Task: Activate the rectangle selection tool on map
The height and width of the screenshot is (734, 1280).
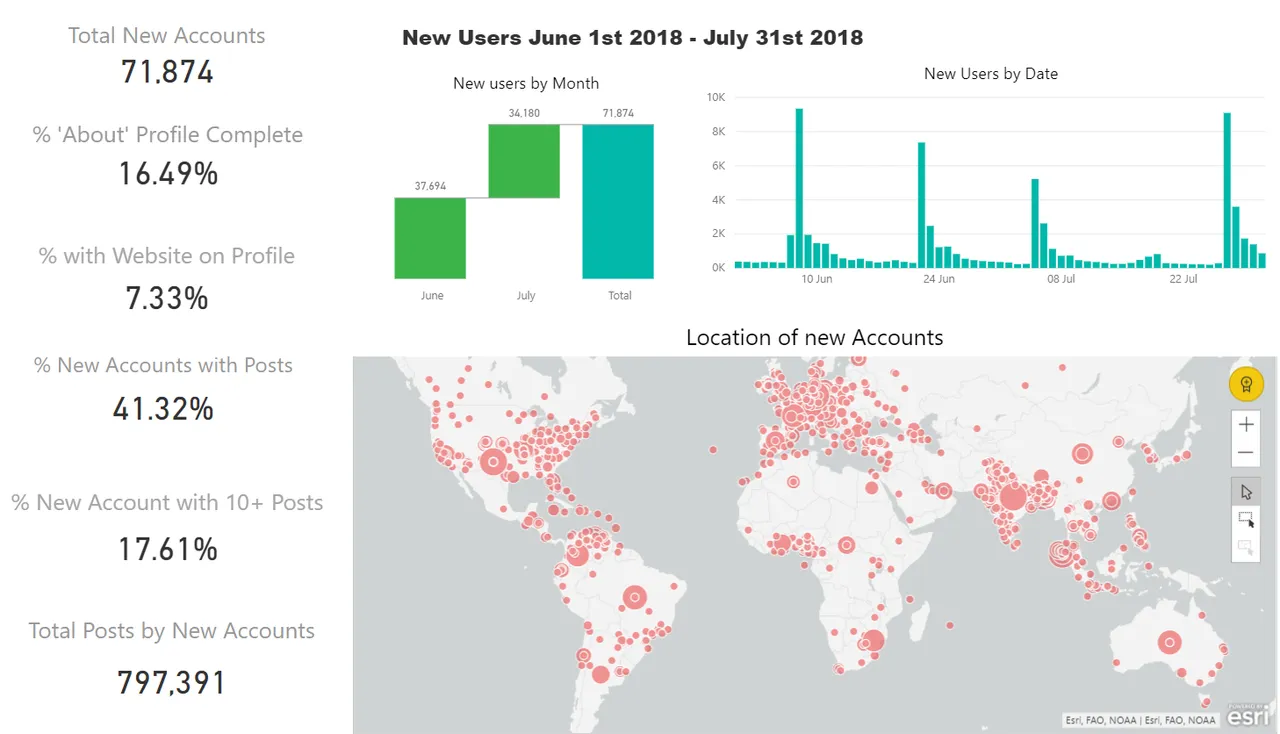Action: (1246, 520)
